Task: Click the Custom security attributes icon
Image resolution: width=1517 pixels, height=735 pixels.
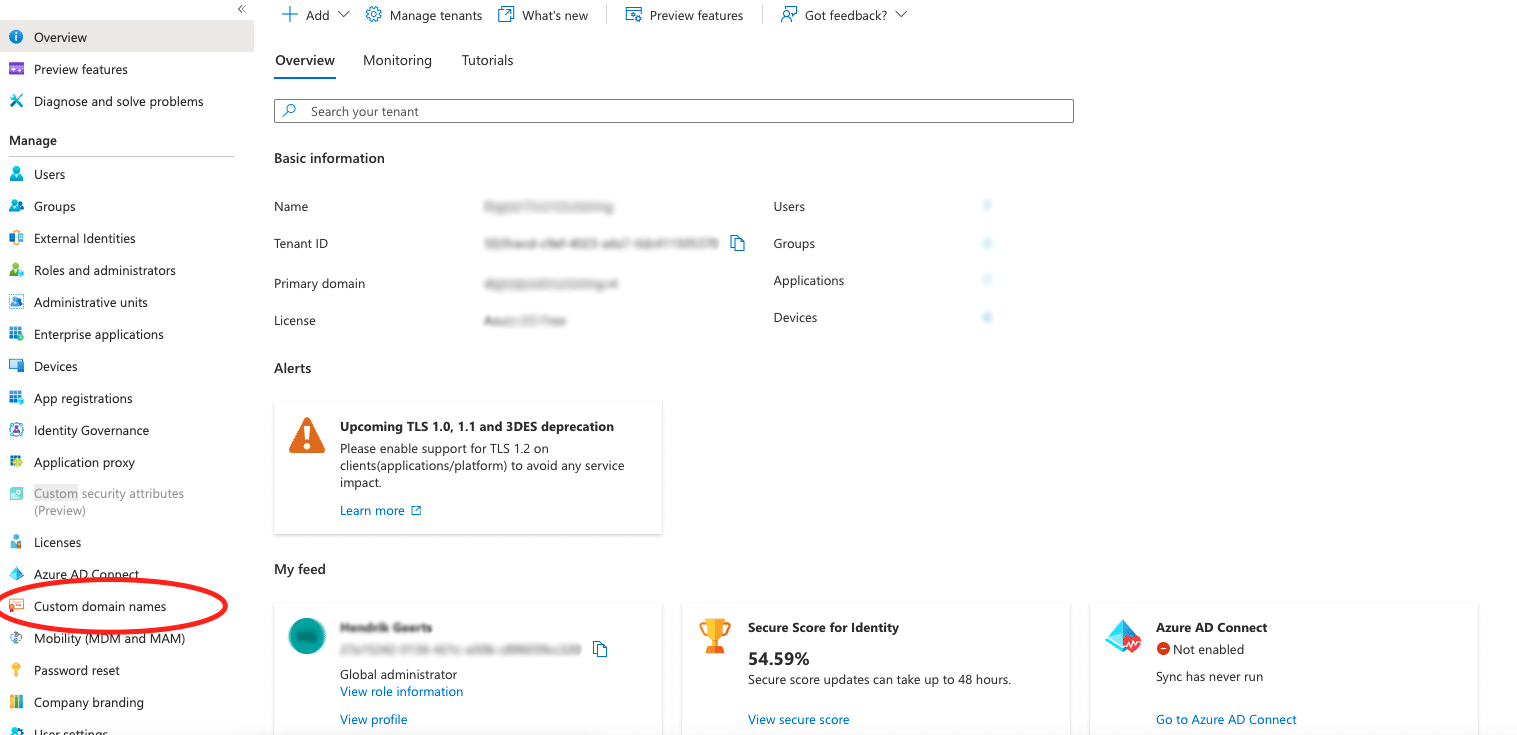Action: tap(16, 494)
